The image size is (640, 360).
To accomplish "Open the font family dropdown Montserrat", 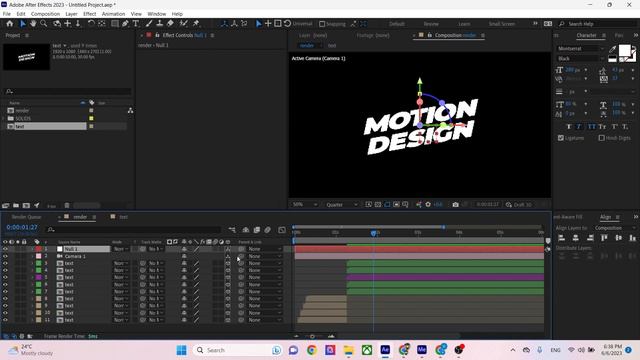I will [x=580, y=49].
